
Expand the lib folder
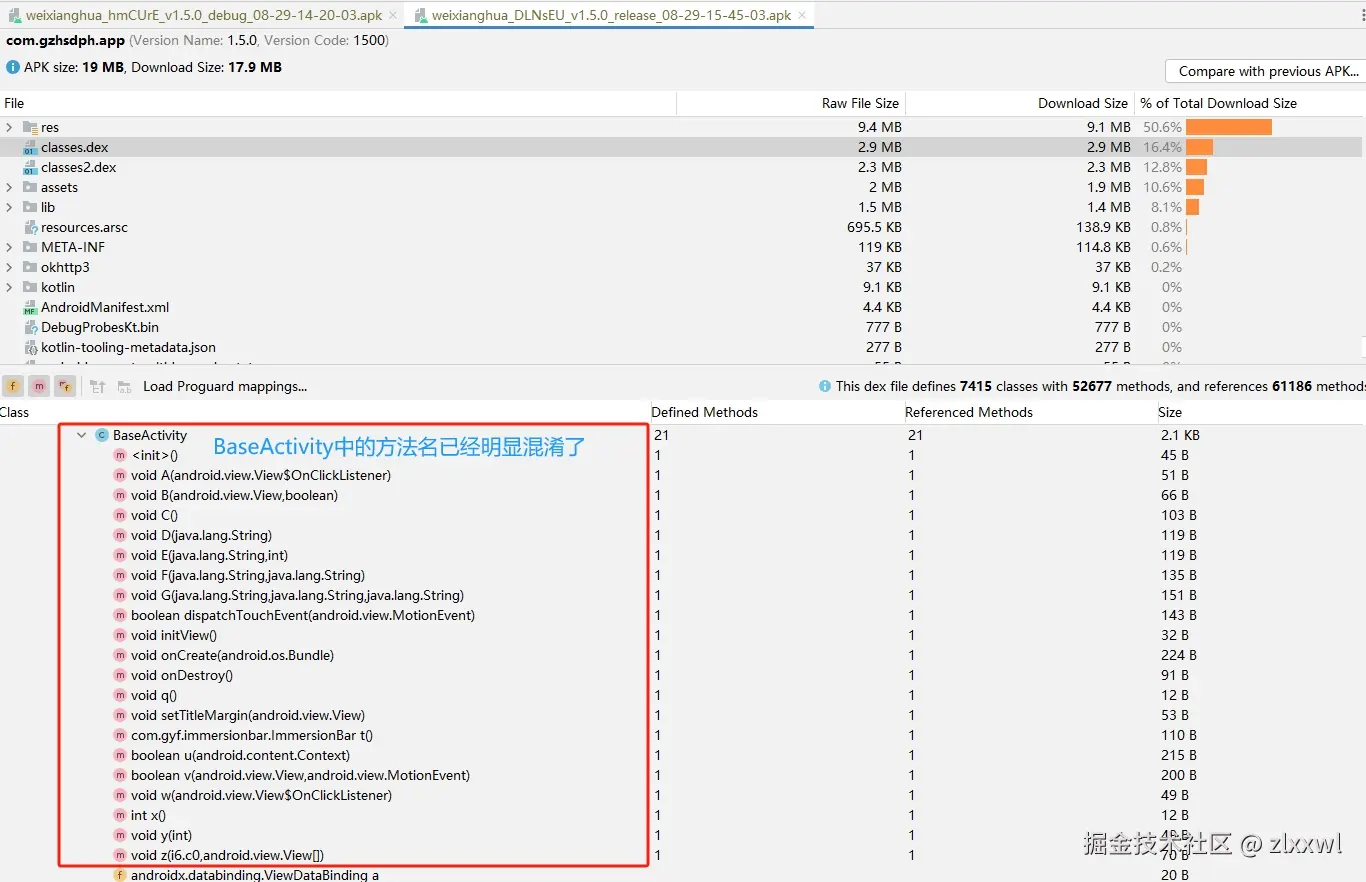[10, 207]
